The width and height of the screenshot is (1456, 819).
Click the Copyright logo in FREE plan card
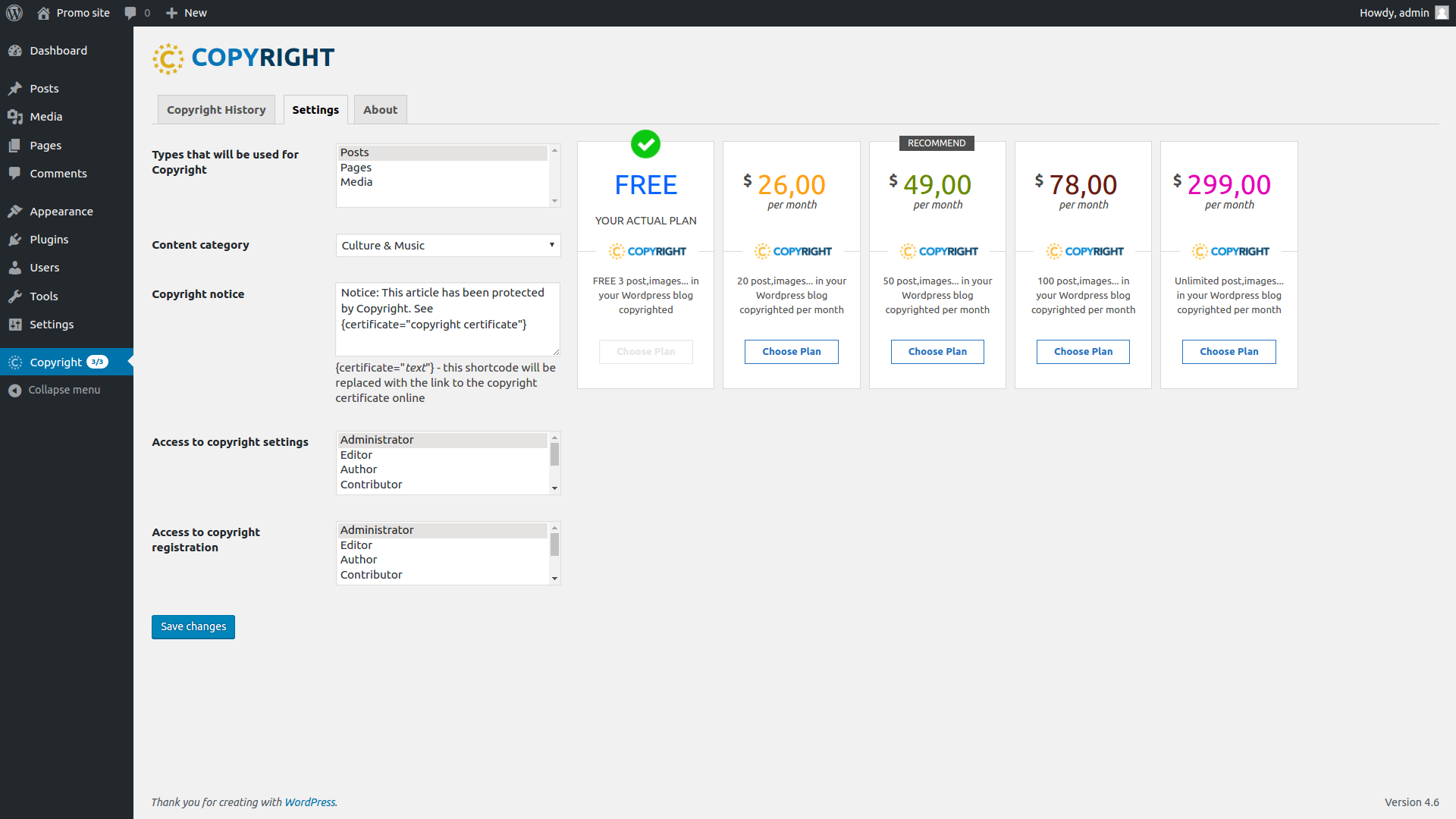click(x=646, y=251)
